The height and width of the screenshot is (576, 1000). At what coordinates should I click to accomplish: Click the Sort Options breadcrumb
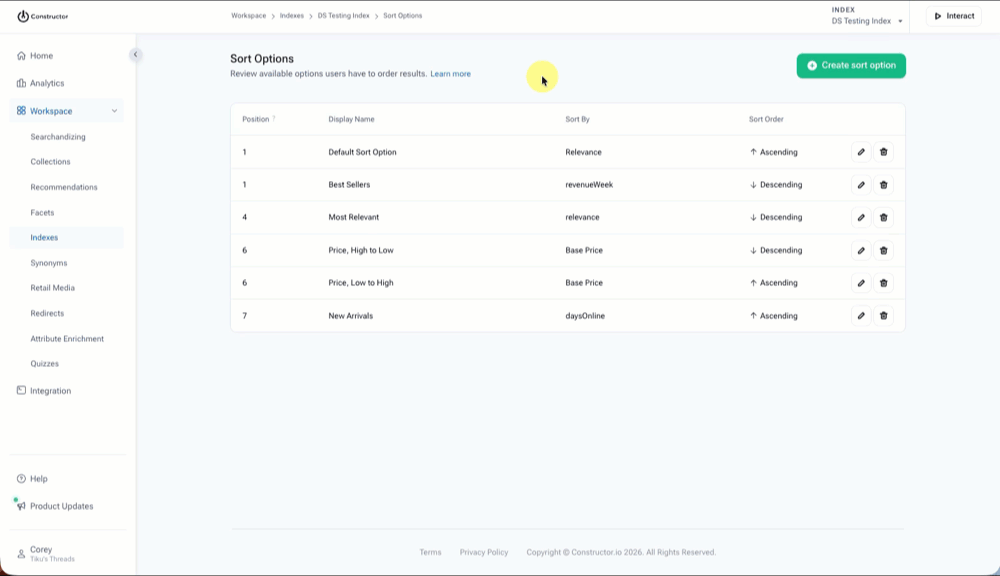(x=402, y=15)
